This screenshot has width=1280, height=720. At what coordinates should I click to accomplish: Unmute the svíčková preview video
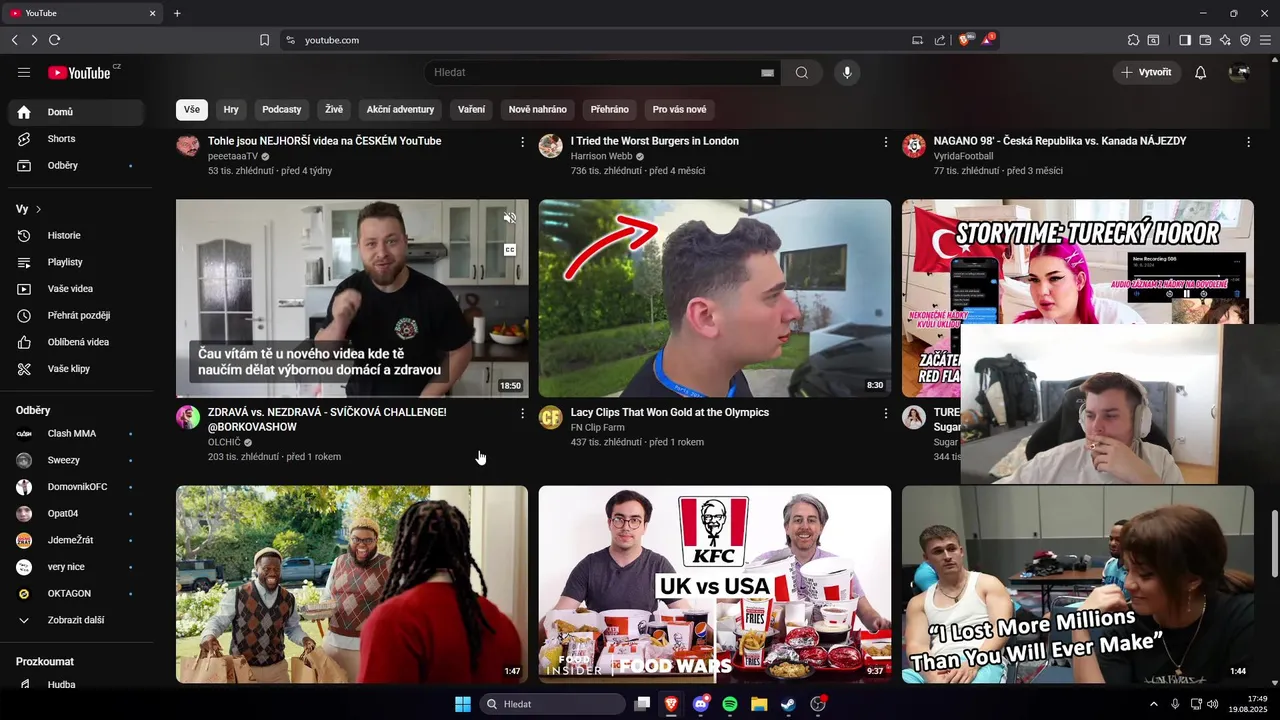click(x=509, y=217)
